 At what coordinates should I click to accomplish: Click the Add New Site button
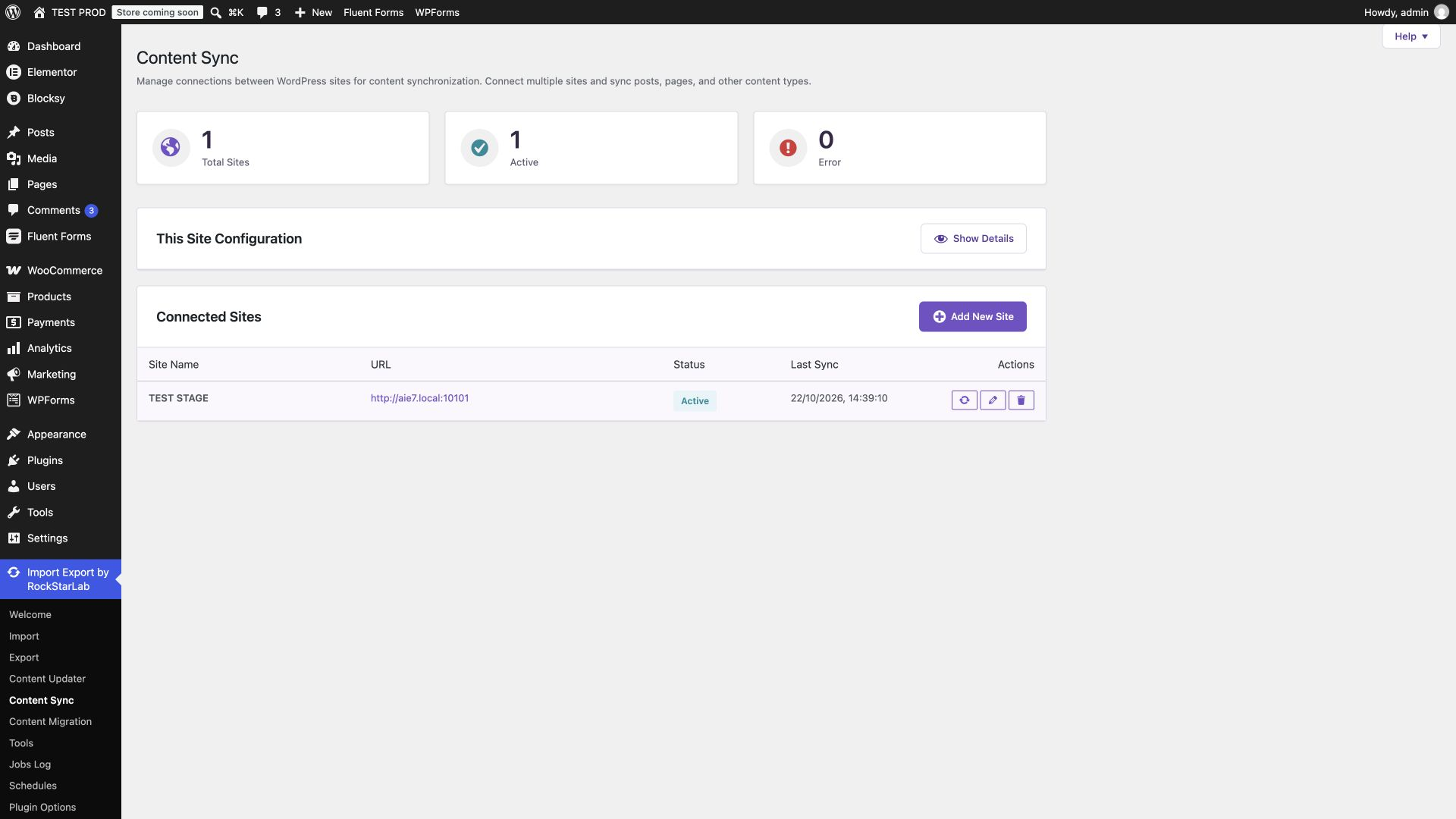(972, 317)
